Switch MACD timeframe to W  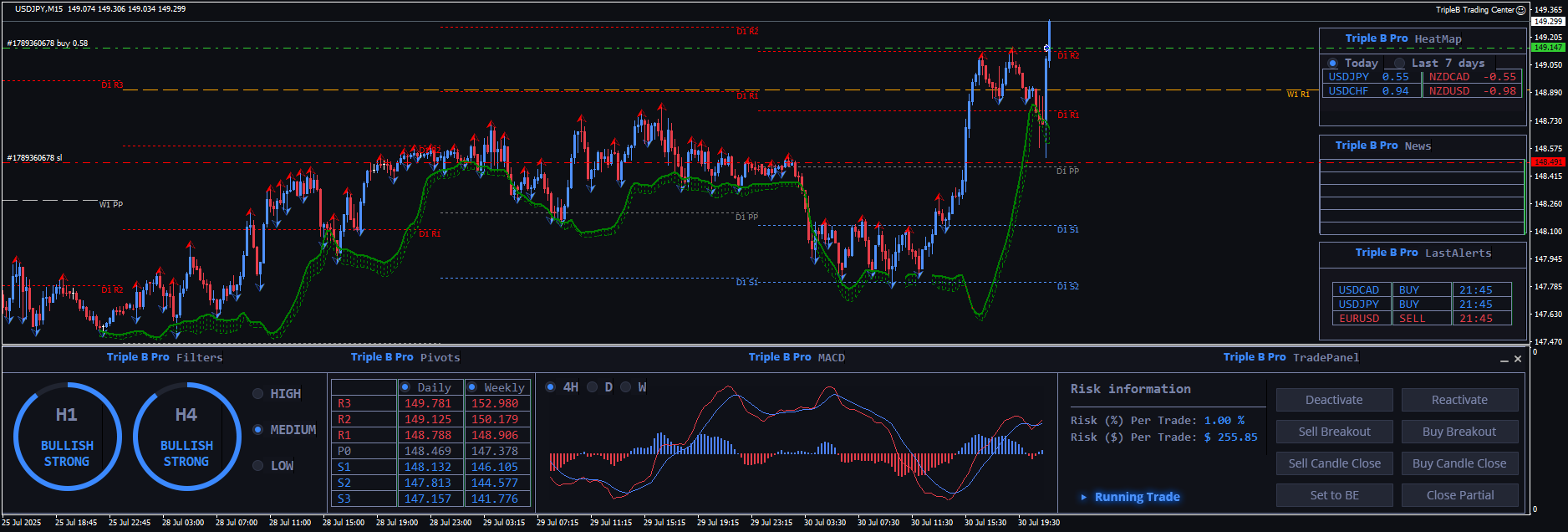(x=625, y=387)
